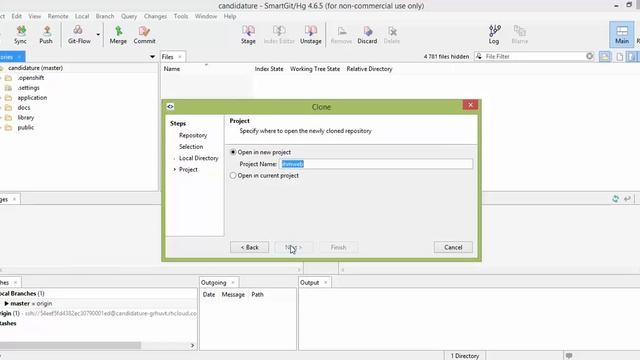
Task: Select the .openshift folder
Action: point(30,78)
